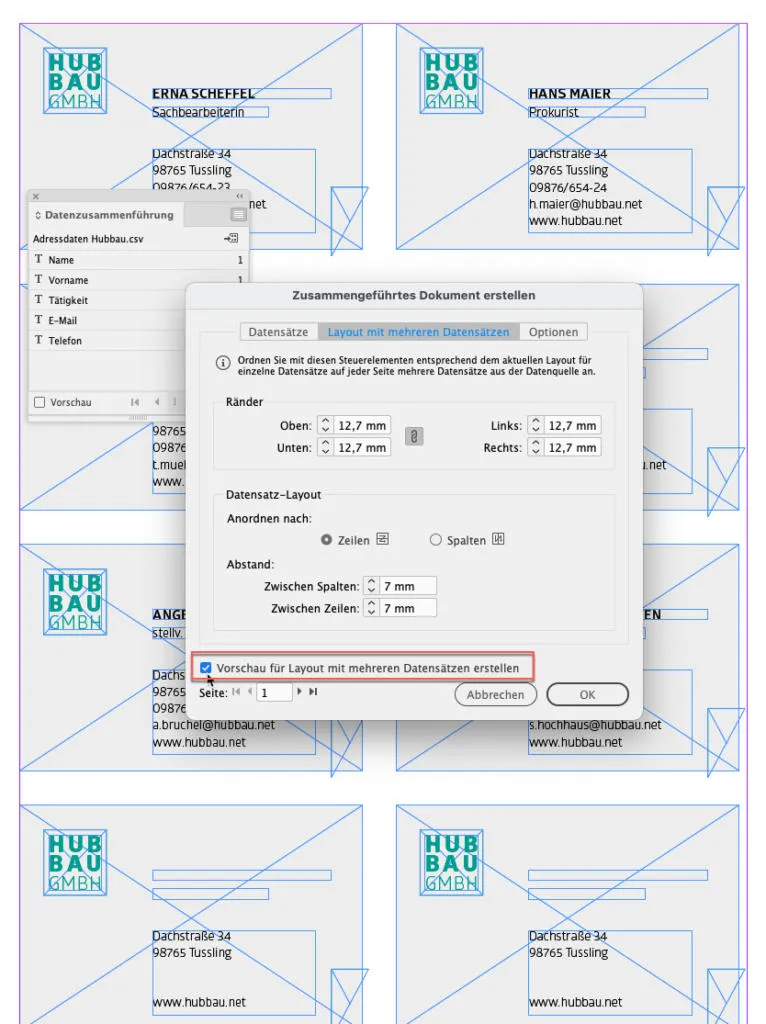Enable the Vorschau checkbox in the panel

[x=39, y=402]
